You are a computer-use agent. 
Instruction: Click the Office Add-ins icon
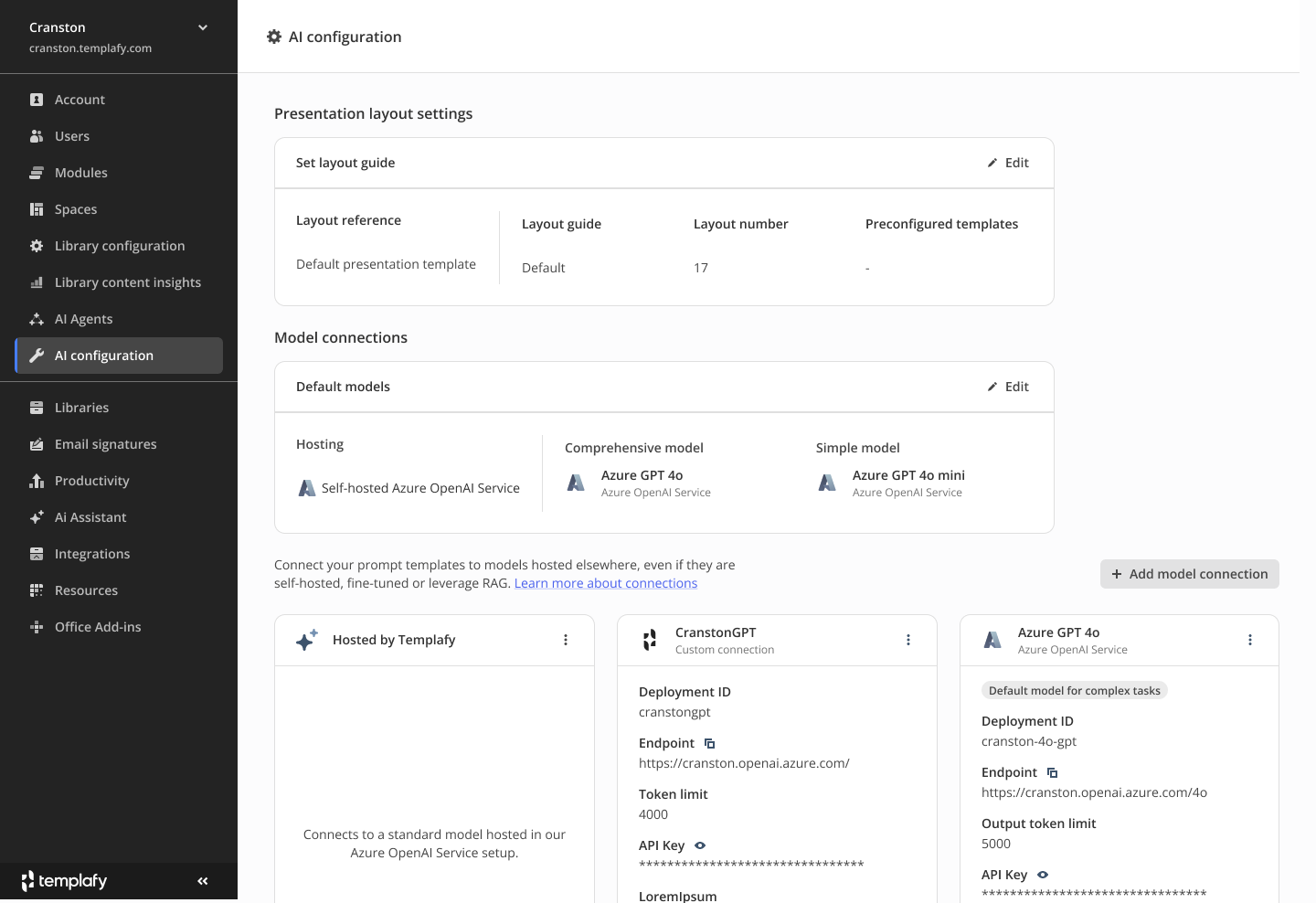(x=37, y=627)
